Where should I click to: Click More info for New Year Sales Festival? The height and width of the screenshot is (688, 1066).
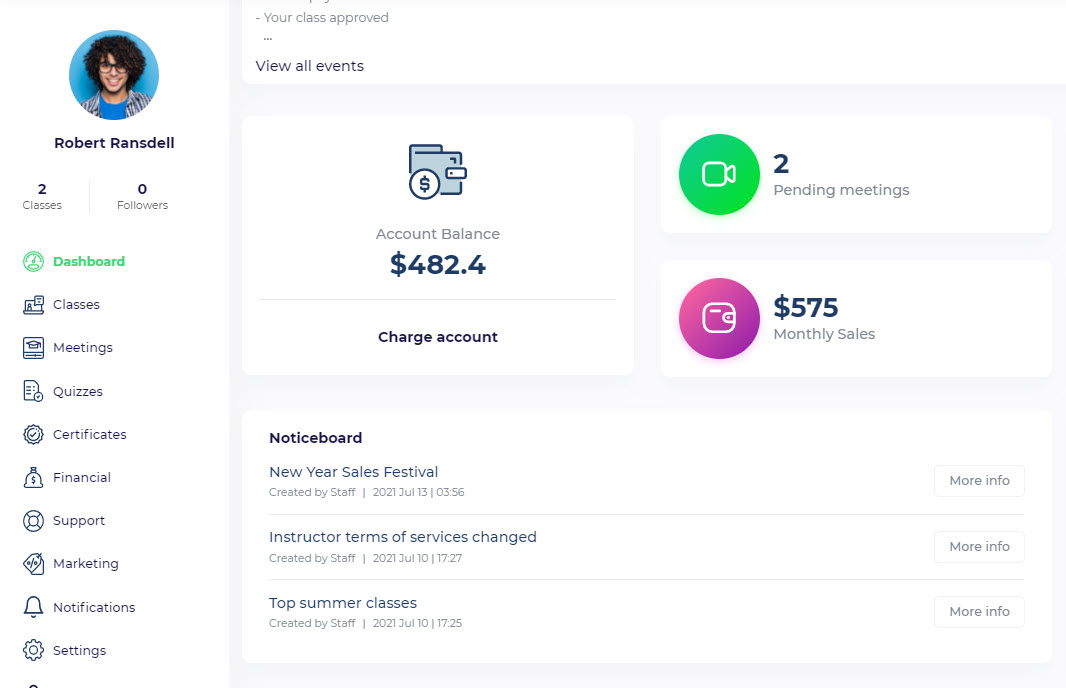pyautogui.click(x=979, y=481)
